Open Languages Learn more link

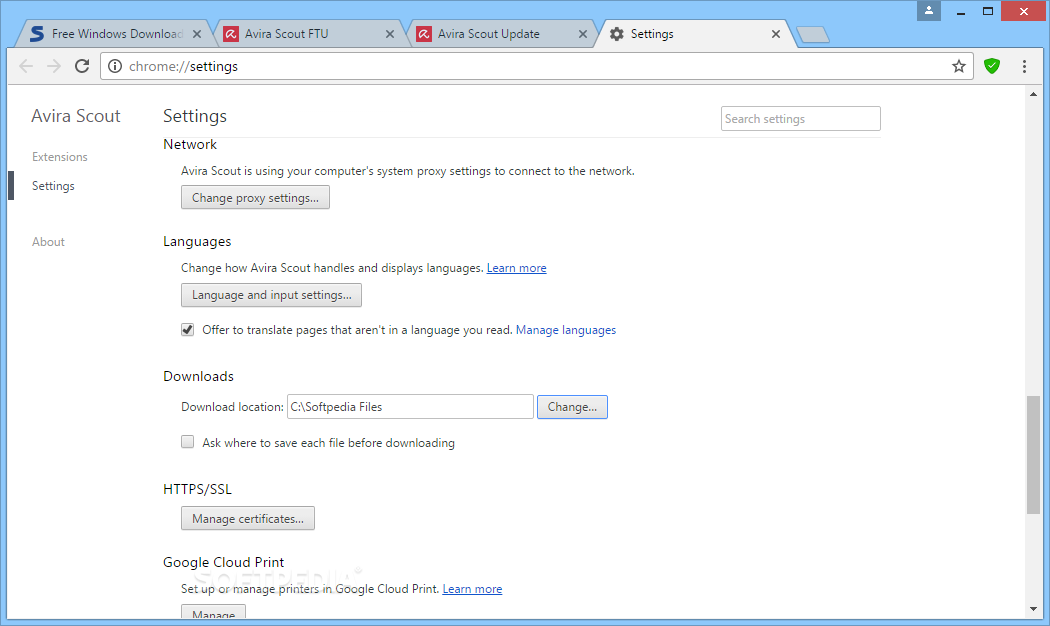516,268
